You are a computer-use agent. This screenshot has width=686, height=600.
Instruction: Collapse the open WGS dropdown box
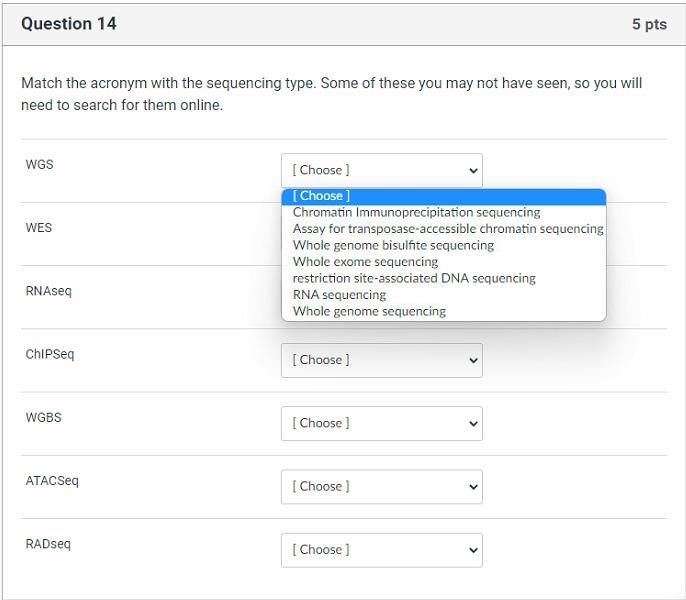click(x=381, y=170)
